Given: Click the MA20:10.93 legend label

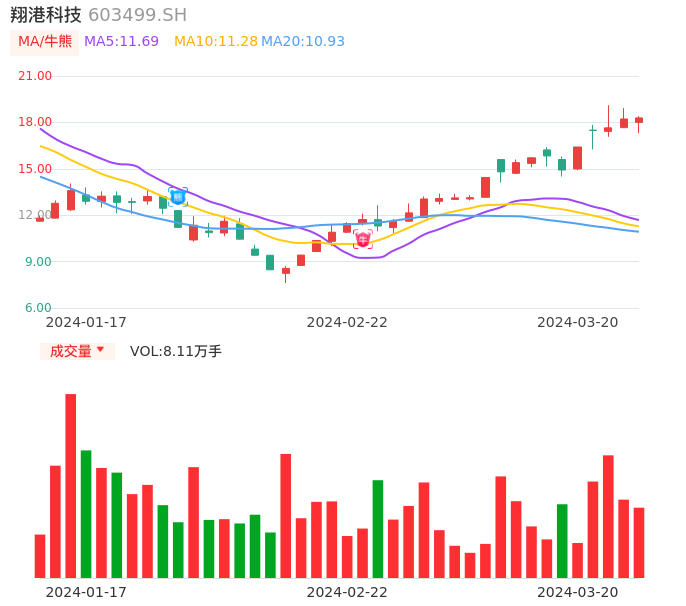Looking at the screenshot, I should coord(303,42).
